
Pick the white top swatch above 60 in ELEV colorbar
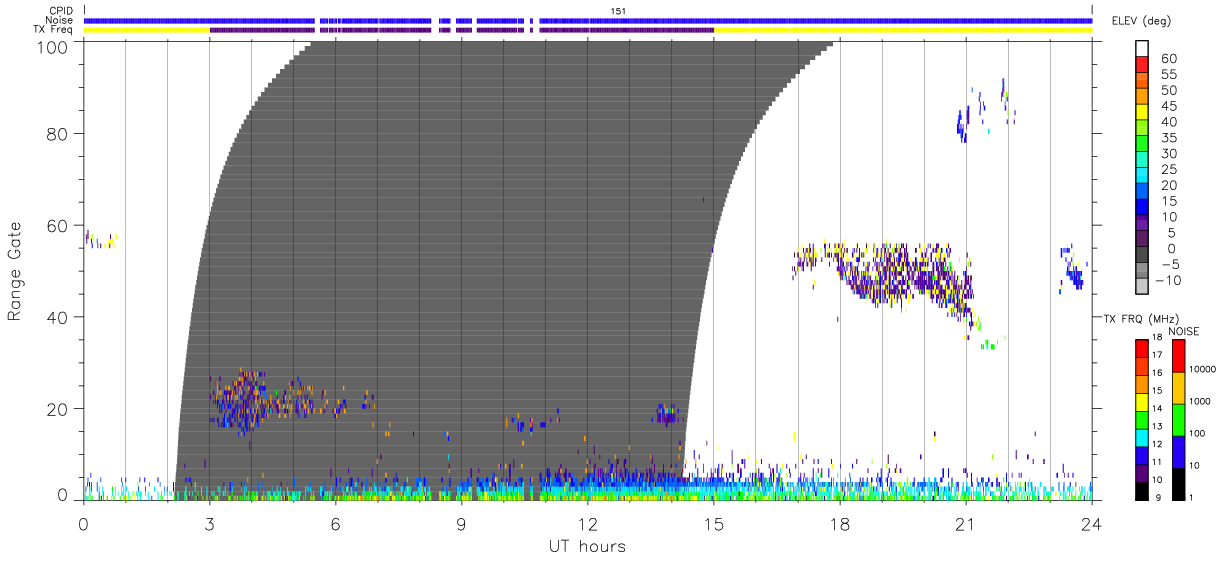tap(1143, 50)
